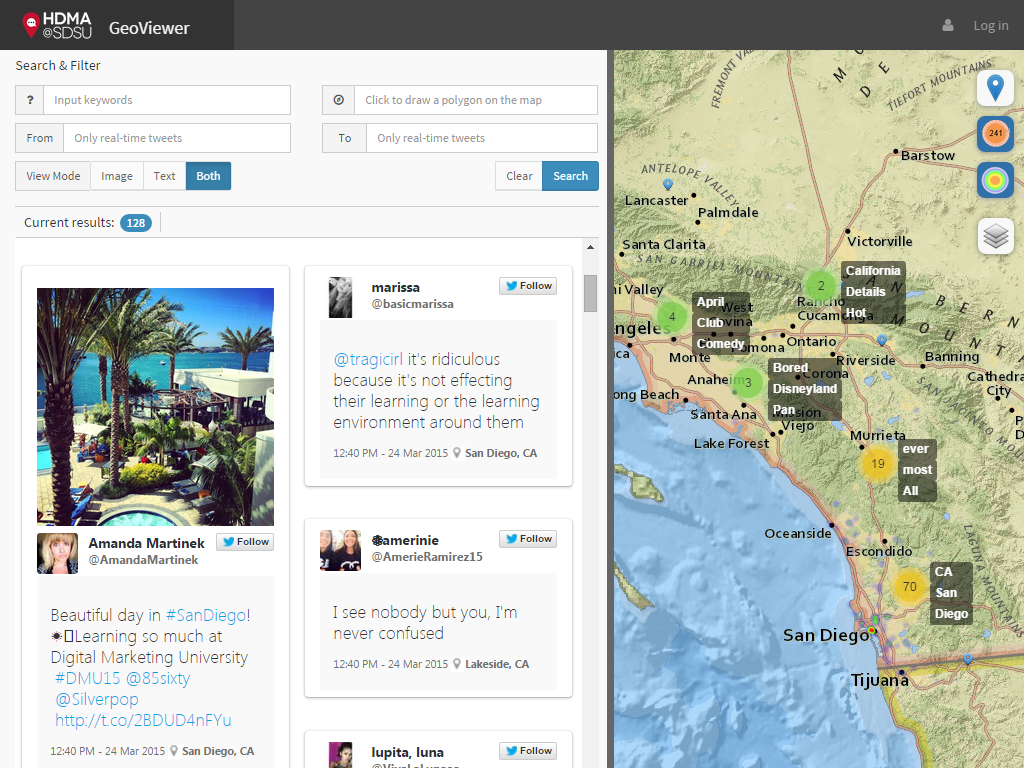Click the results scroll up arrow
This screenshot has width=1024, height=768.
click(590, 248)
